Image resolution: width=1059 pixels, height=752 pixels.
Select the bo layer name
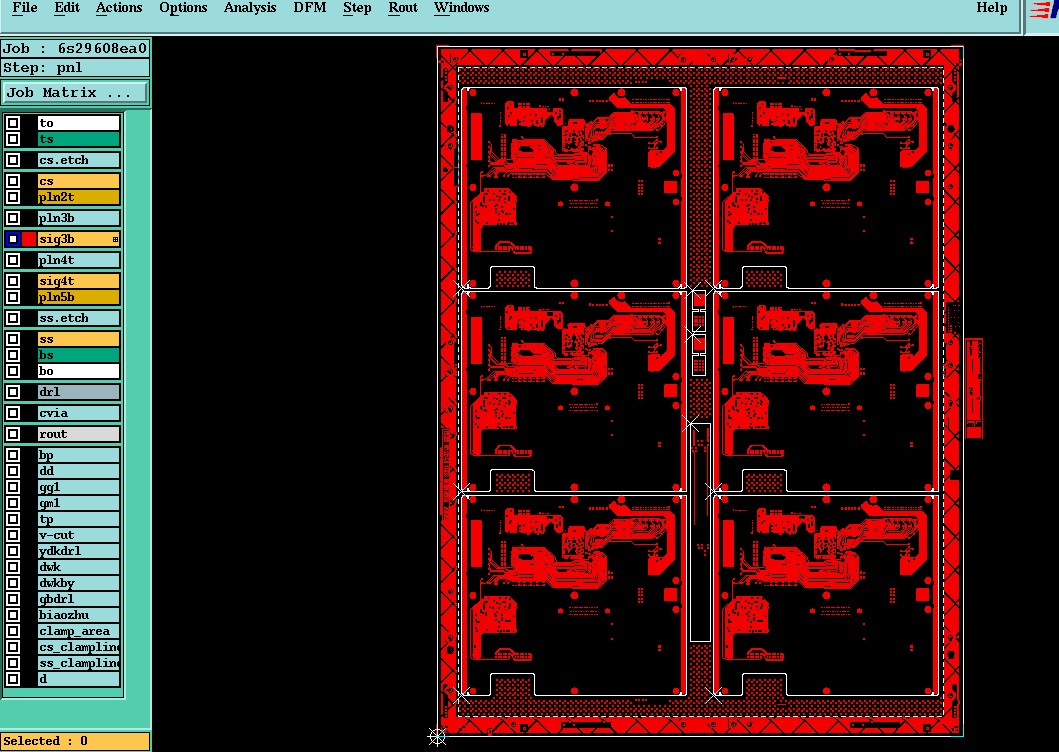[x=79, y=371]
